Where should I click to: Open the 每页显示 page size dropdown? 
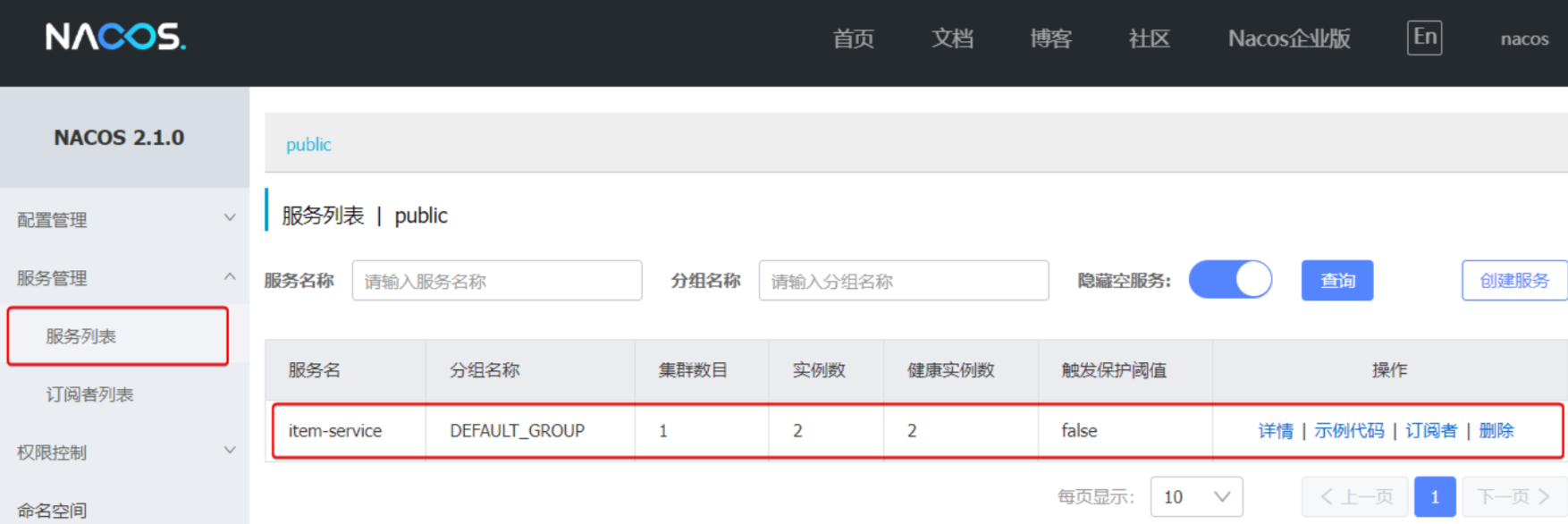pos(1197,496)
